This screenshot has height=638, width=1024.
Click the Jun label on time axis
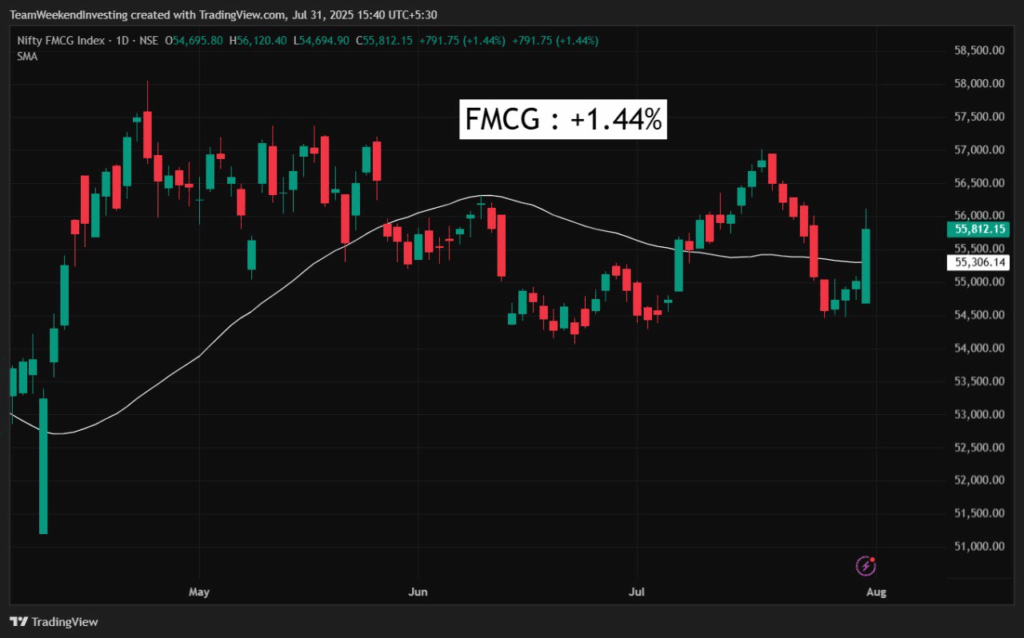click(417, 592)
